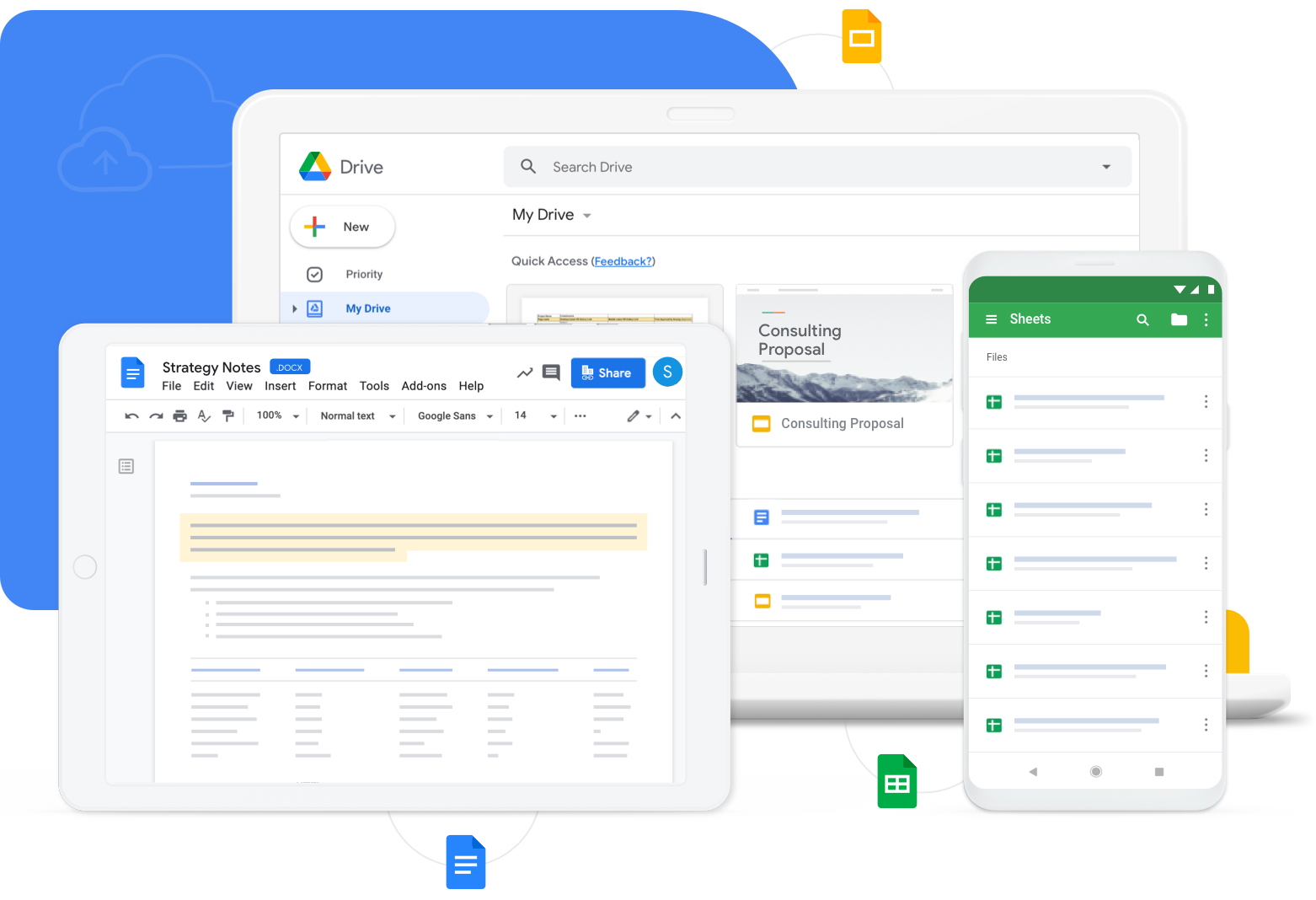Click the Google Drive logo icon
This screenshot has height=900, width=1316.
click(315, 167)
